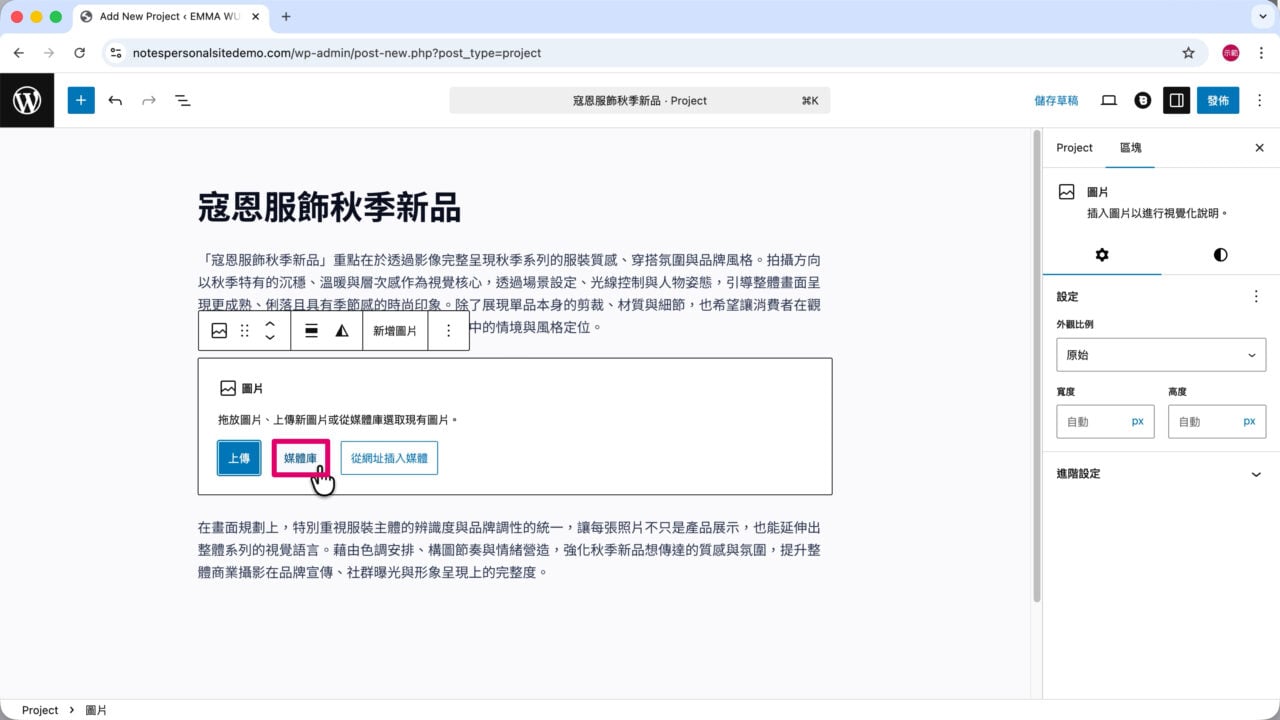Close the Add New Project browser tab
1280x720 pixels.
pyautogui.click(x=254, y=17)
